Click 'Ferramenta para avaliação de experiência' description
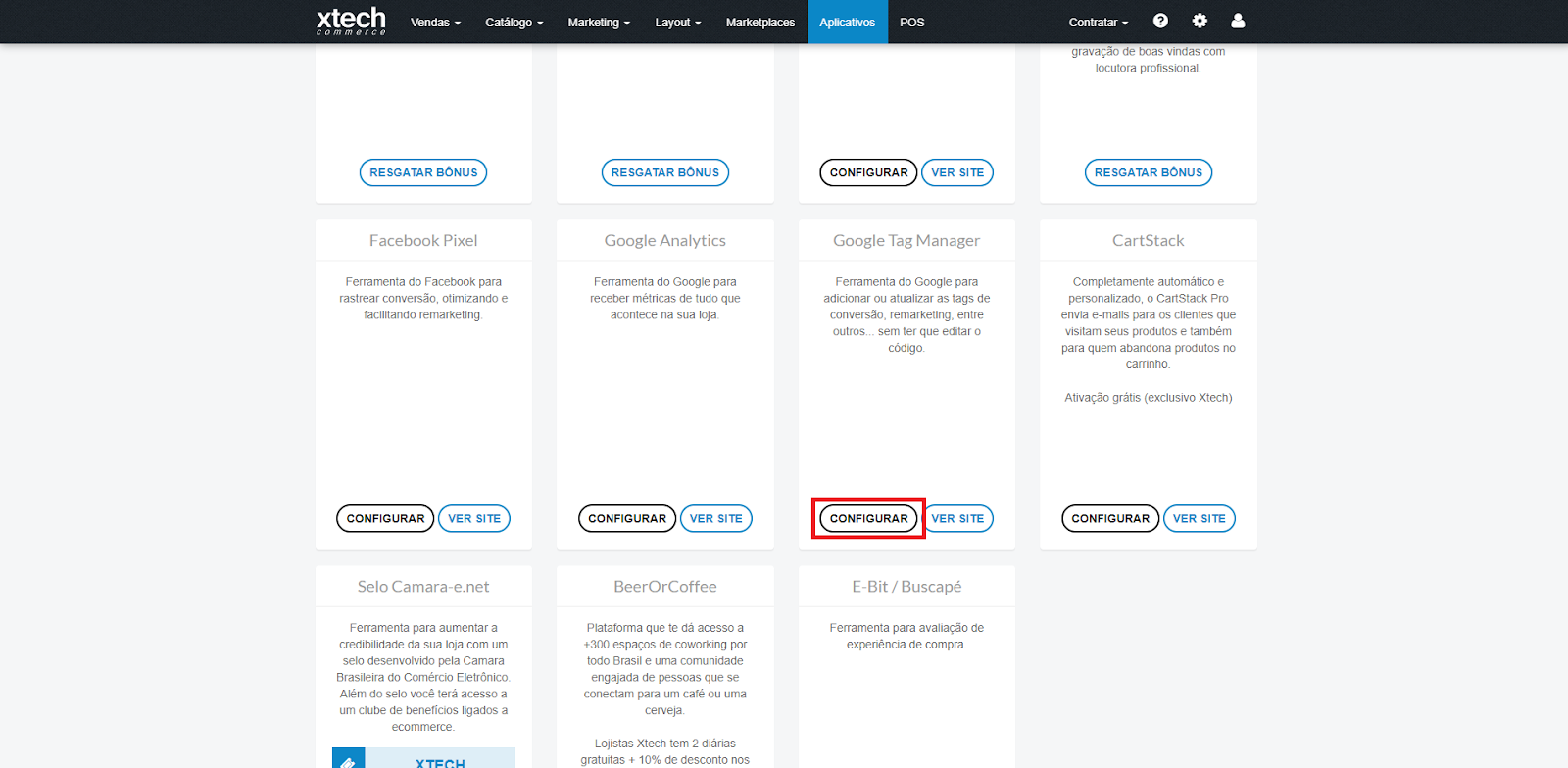The width and height of the screenshot is (1568, 768). tap(906, 636)
